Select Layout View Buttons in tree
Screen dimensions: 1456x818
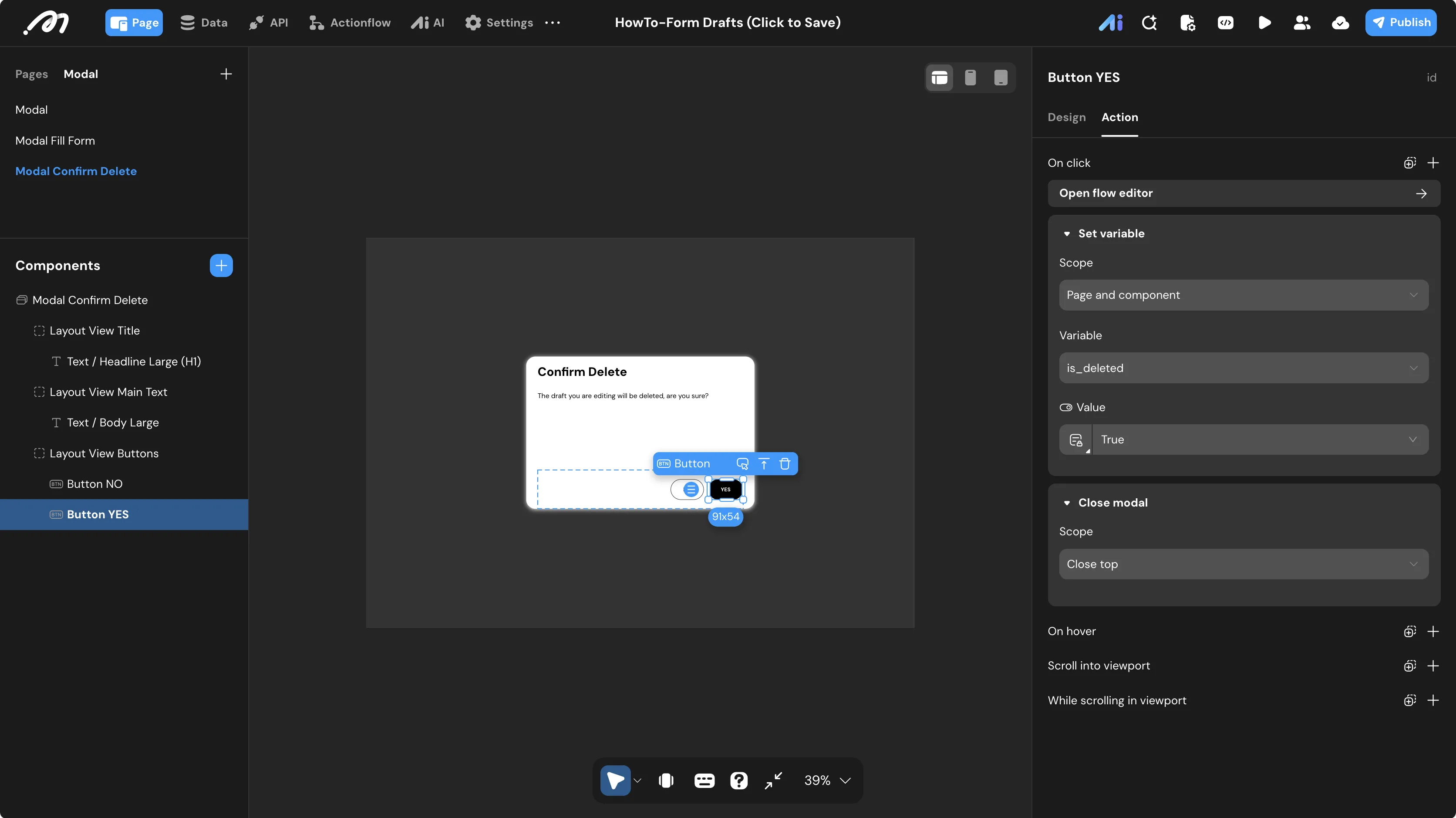coord(104,453)
